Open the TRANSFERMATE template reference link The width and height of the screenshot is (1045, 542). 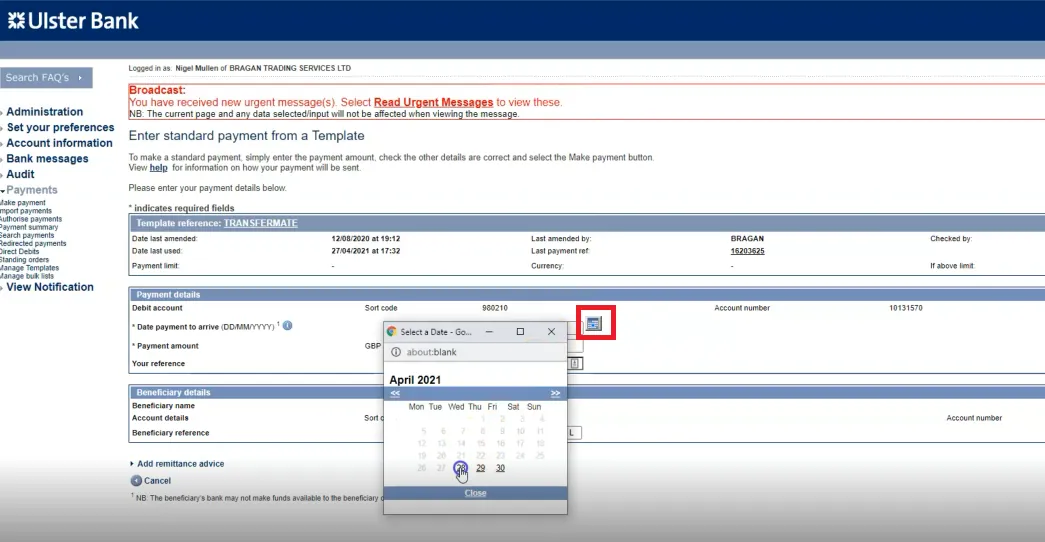click(x=261, y=223)
